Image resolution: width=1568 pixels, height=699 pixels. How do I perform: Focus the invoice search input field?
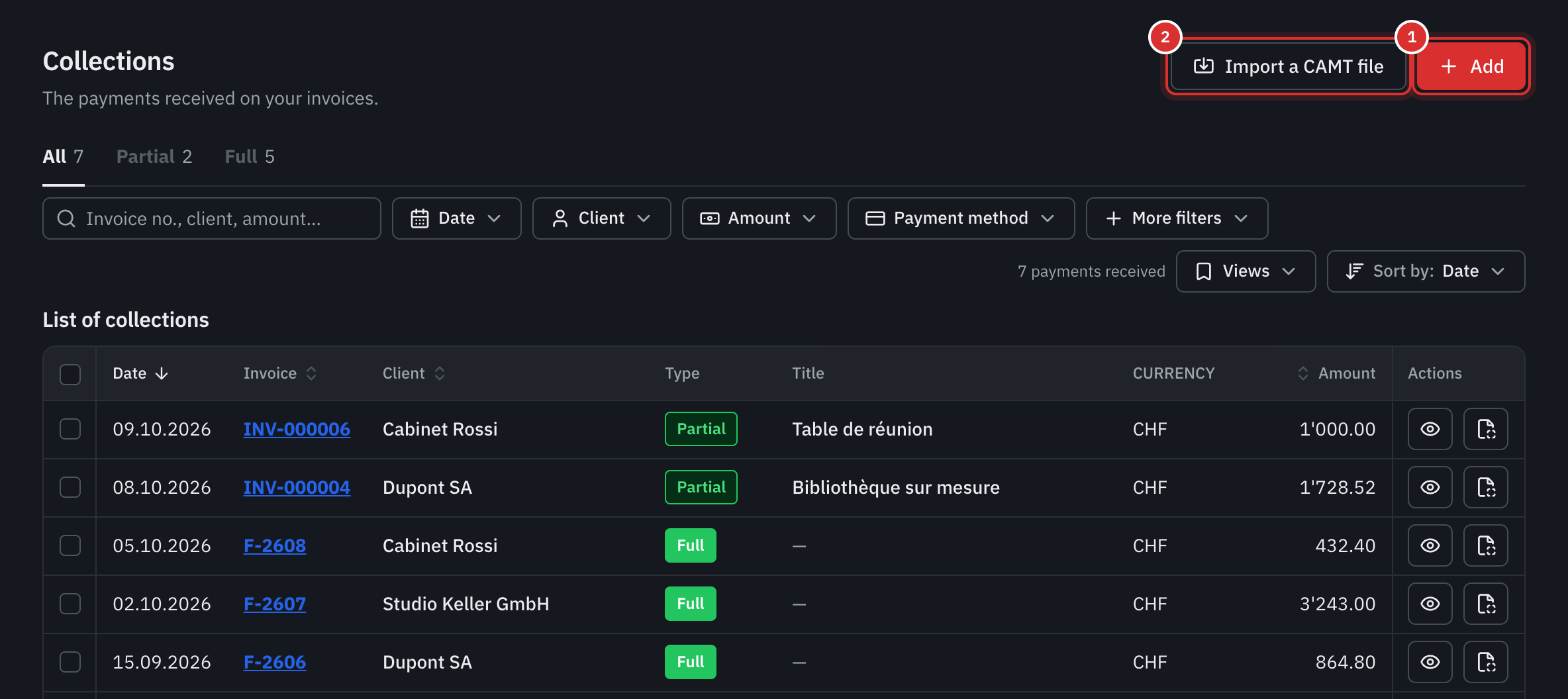point(212,218)
